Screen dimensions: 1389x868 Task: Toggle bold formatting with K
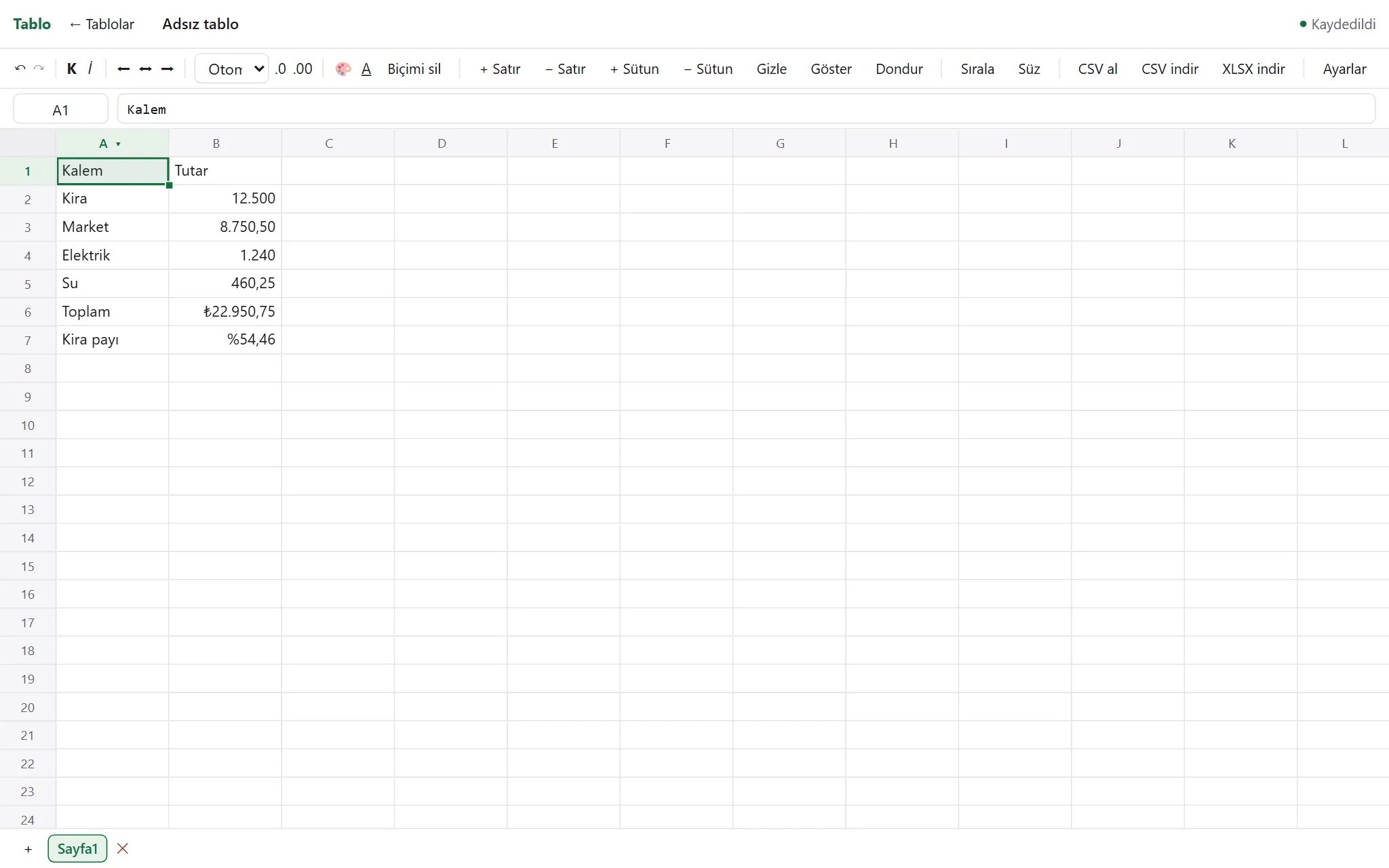(72, 68)
